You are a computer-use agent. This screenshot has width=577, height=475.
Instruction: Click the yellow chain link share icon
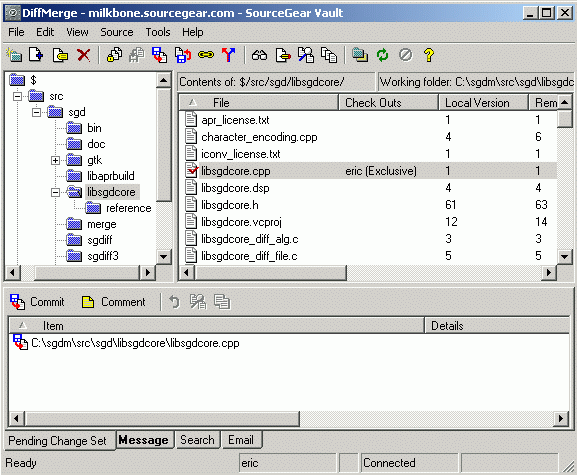click(x=206, y=55)
